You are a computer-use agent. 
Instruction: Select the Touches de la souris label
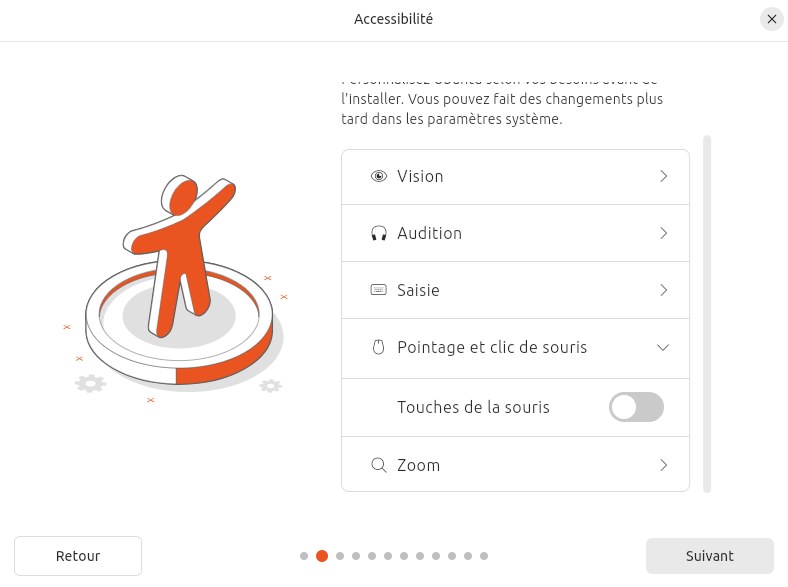point(473,407)
